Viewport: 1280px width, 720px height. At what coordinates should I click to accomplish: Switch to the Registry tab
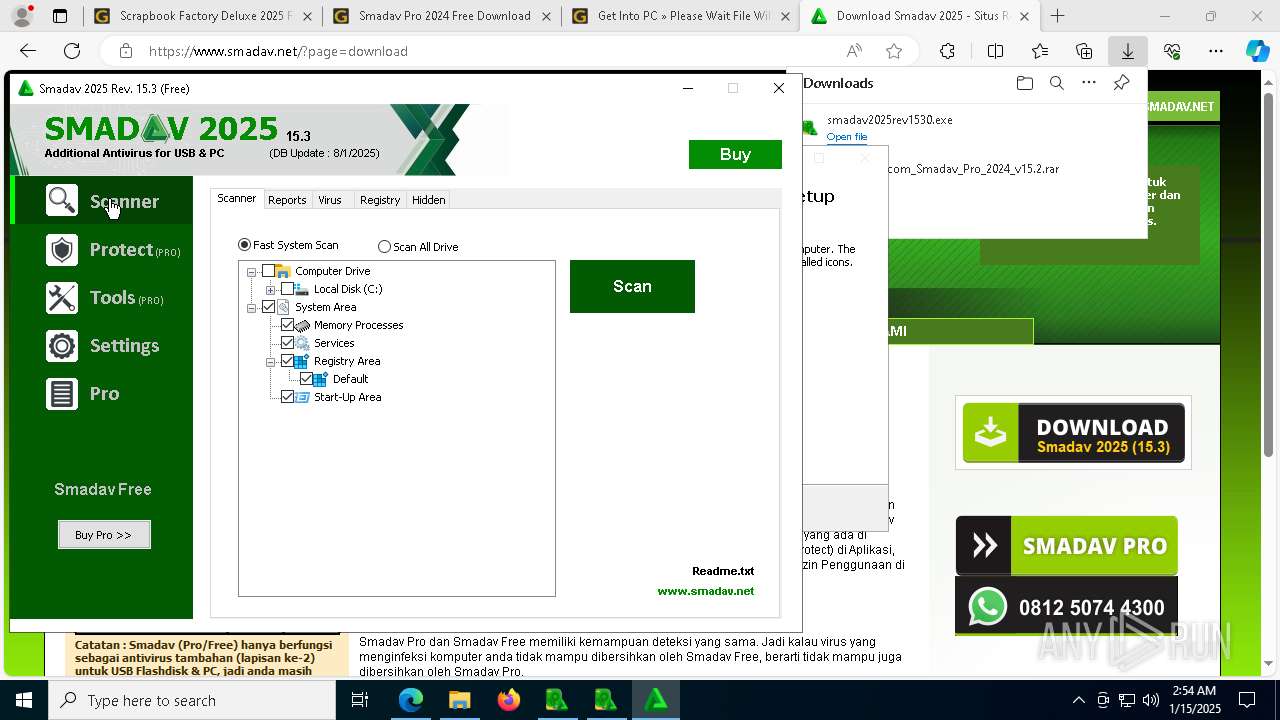(x=380, y=200)
